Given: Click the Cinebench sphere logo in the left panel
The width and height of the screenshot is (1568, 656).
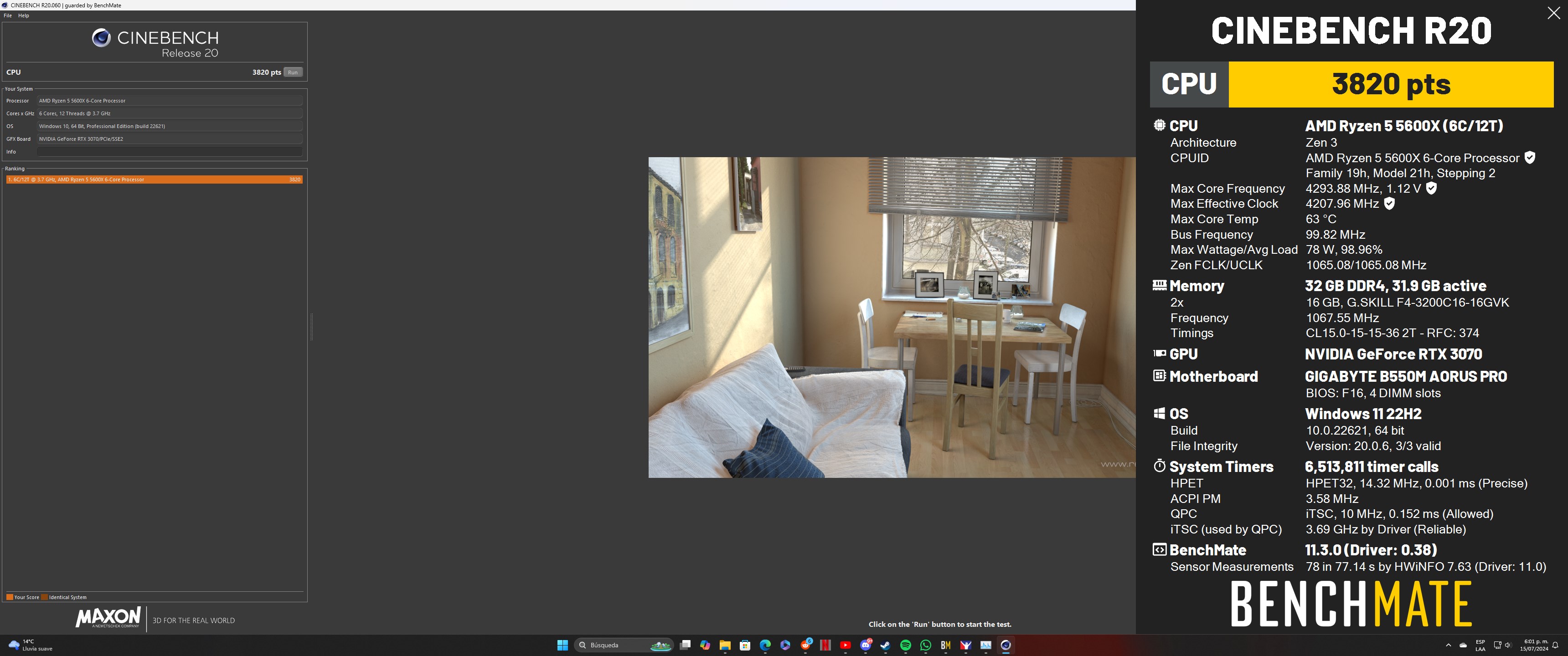Looking at the screenshot, I should point(101,38).
